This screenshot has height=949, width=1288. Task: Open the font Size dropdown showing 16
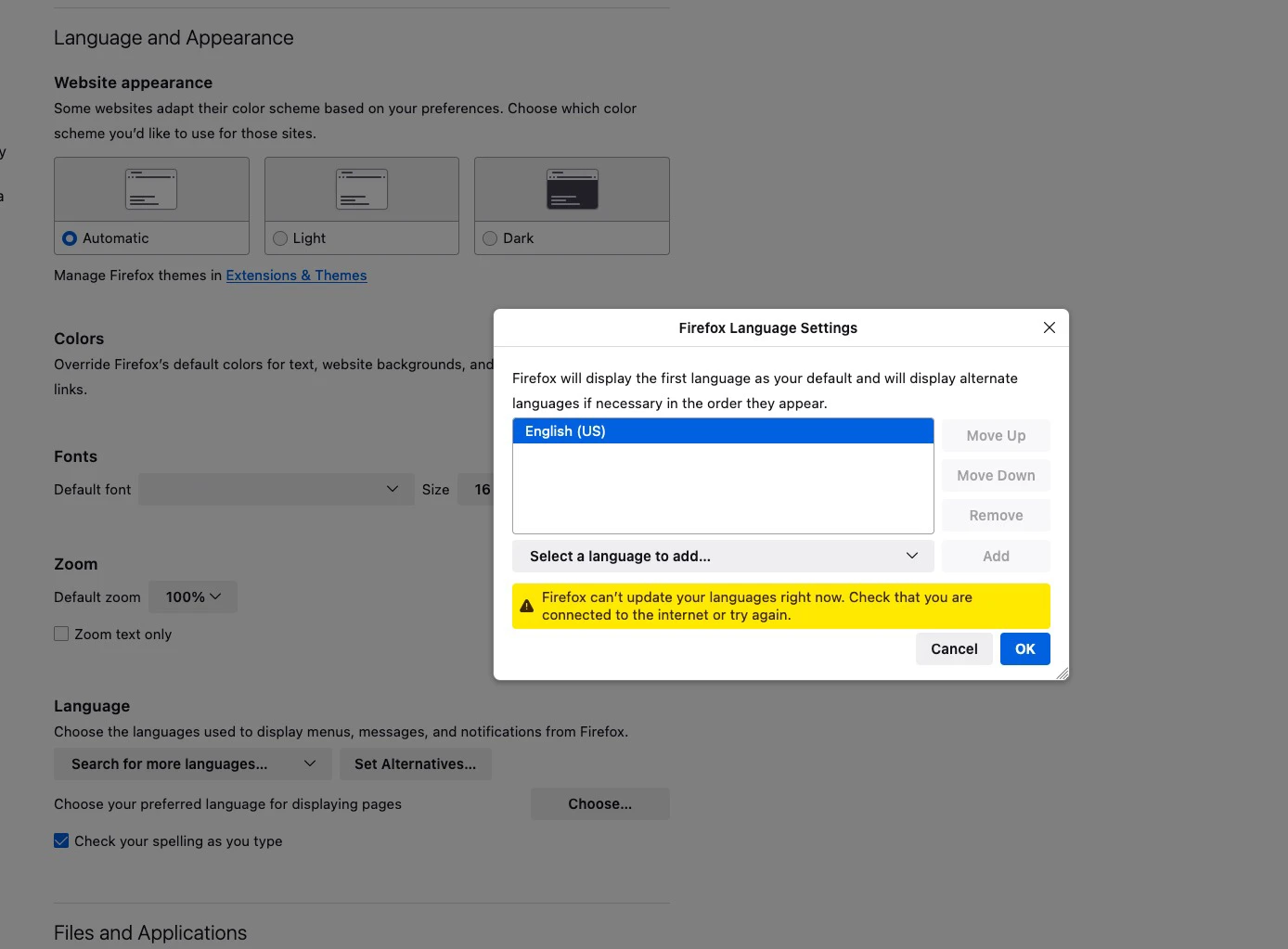(476, 489)
